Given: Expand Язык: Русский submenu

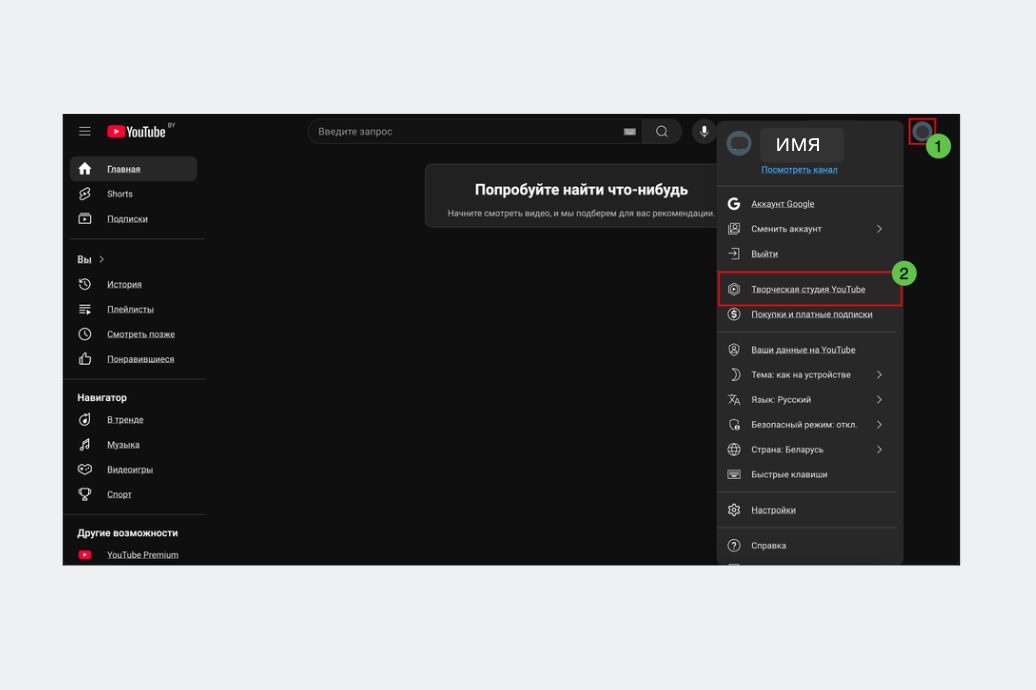Looking at the screenshot, I should (x=808, y=400).
